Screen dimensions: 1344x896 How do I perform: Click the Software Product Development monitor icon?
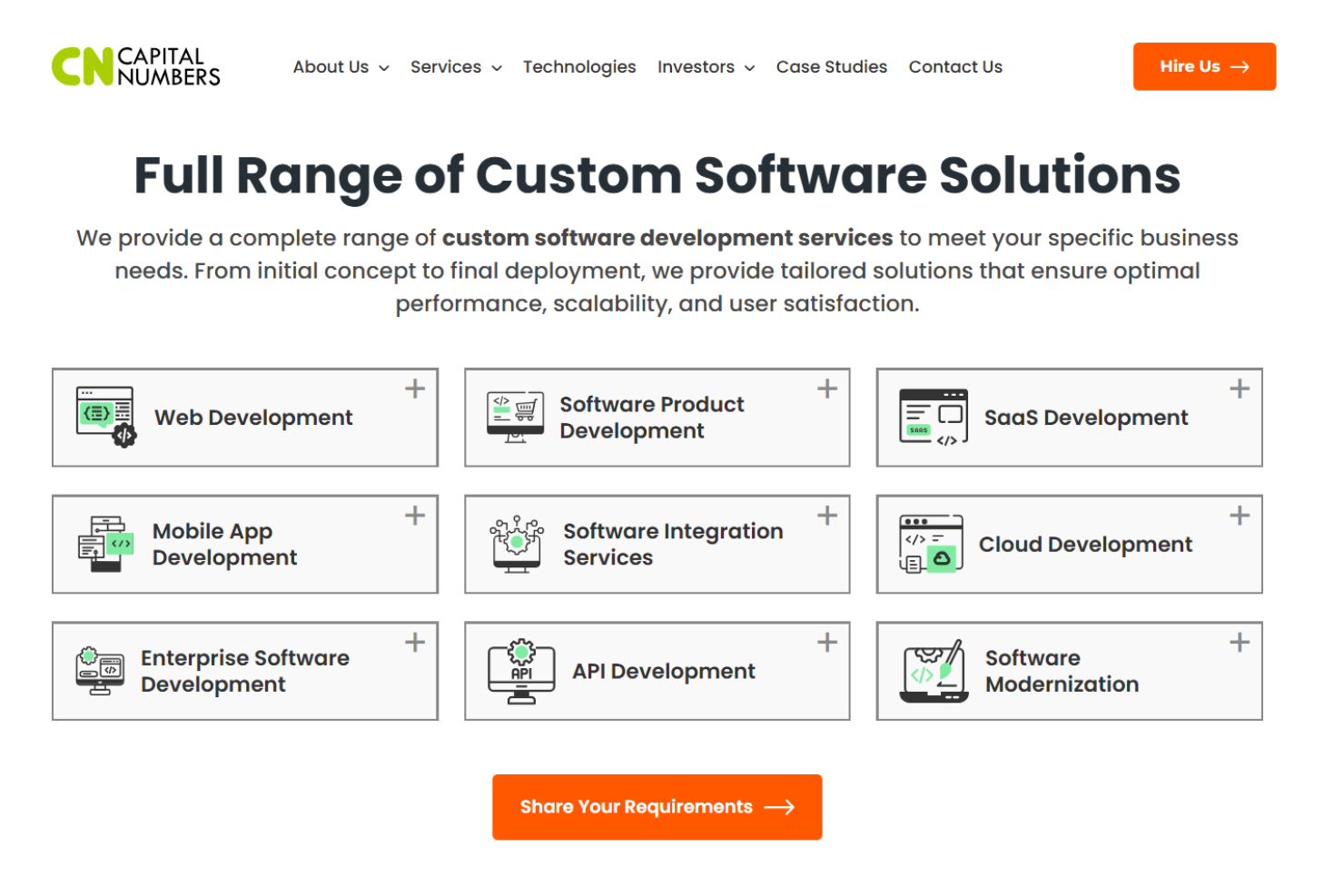[x=515, y=417]
